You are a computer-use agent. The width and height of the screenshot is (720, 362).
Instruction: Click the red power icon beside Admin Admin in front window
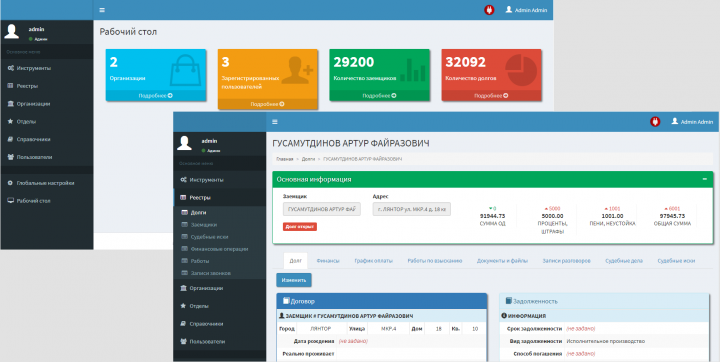[655, 122]
